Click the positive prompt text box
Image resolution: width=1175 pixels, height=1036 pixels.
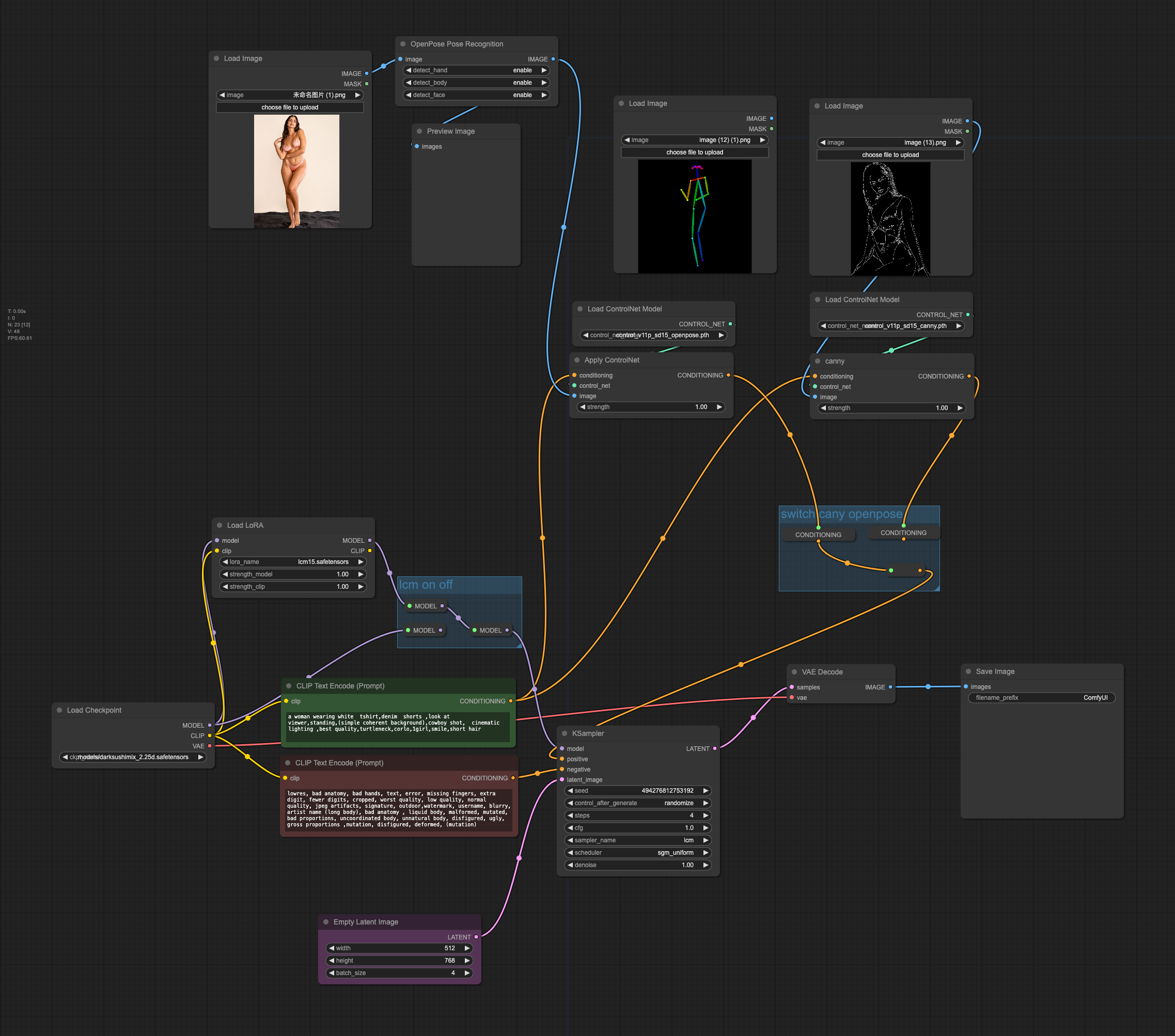click(x=398, y=727)
